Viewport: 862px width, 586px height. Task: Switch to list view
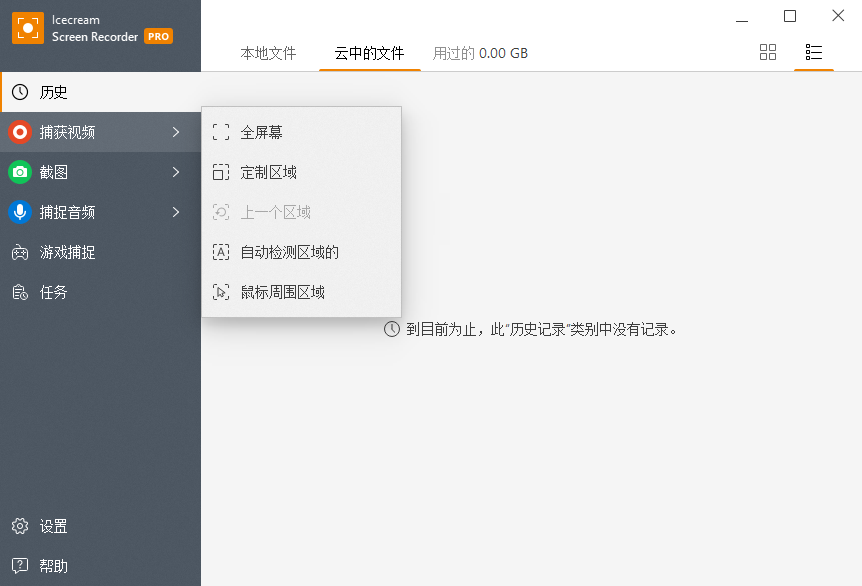pyautogui.click(x=813, y=52)
